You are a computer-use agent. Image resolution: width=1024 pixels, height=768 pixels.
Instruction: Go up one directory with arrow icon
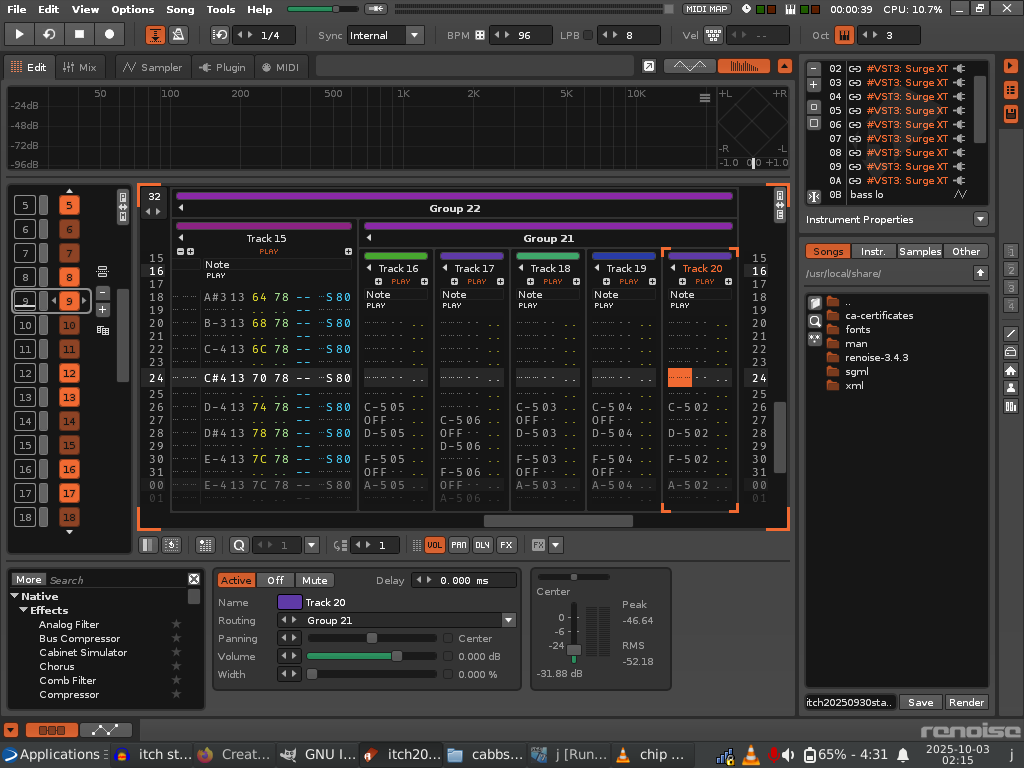coord(980,273)
